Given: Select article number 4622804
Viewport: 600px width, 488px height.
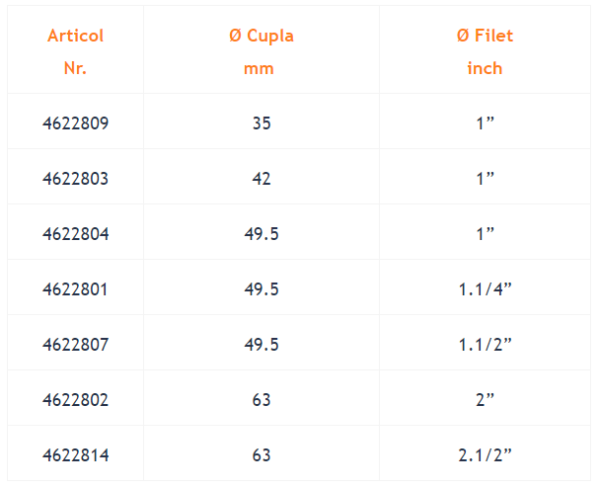Looking at the screenshot, I should pos(75,234).
